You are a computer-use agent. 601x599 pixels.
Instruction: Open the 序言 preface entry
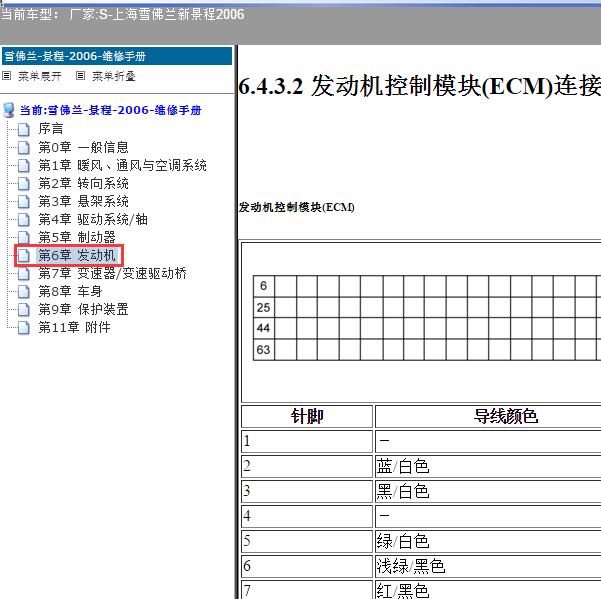click(51, 129)
